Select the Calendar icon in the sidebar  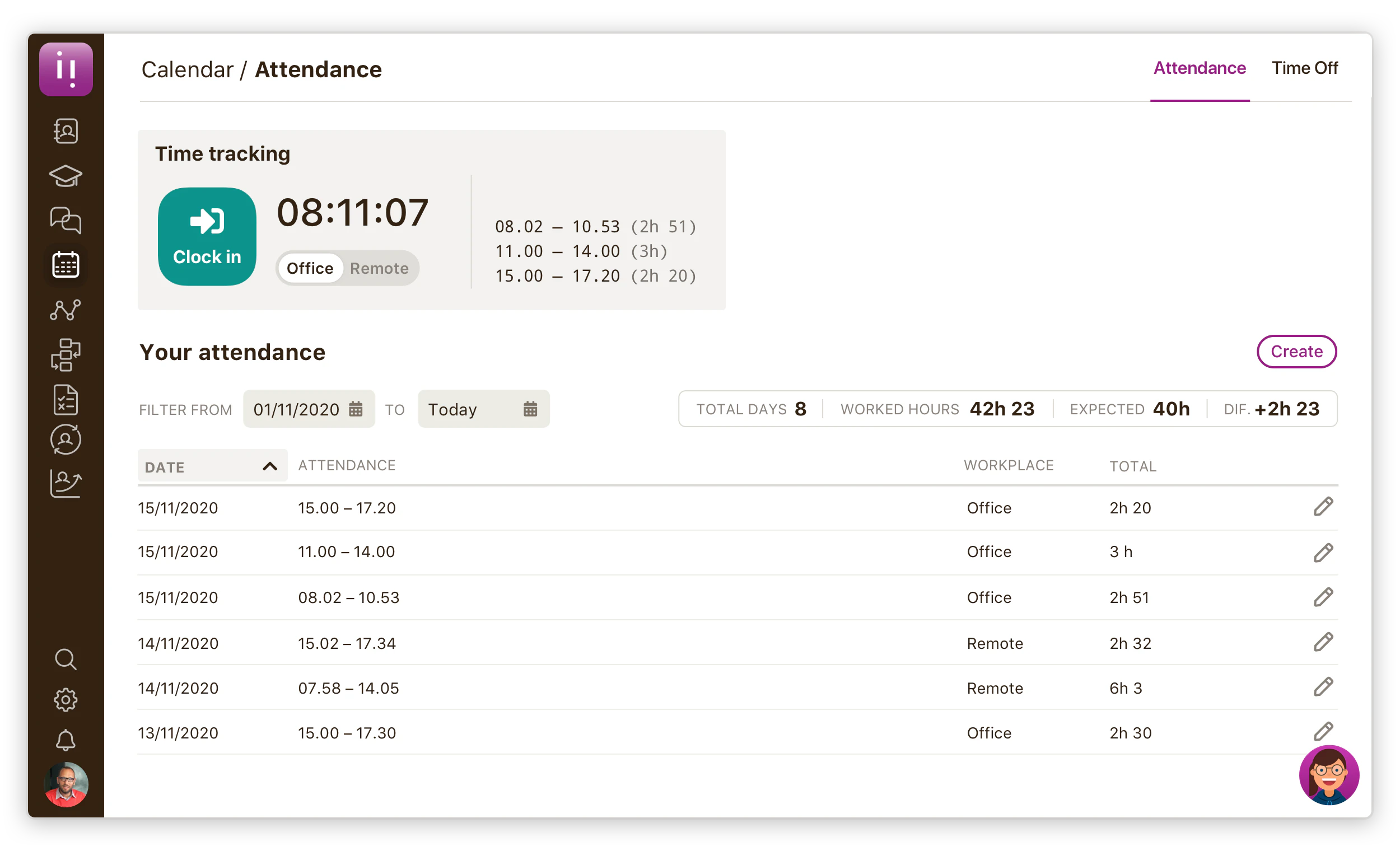(66, 264)
